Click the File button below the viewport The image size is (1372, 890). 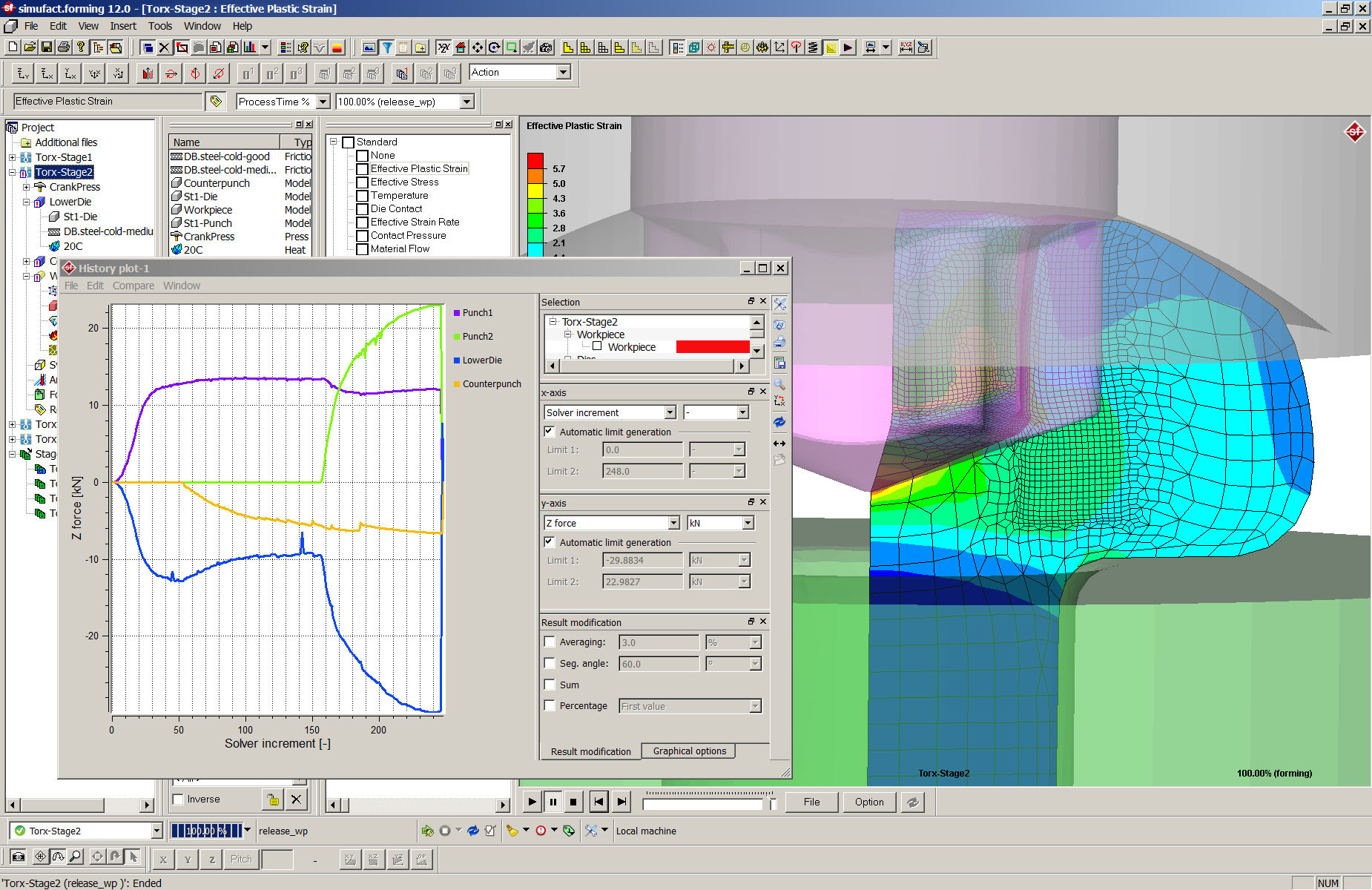click(x=811, y=802)
